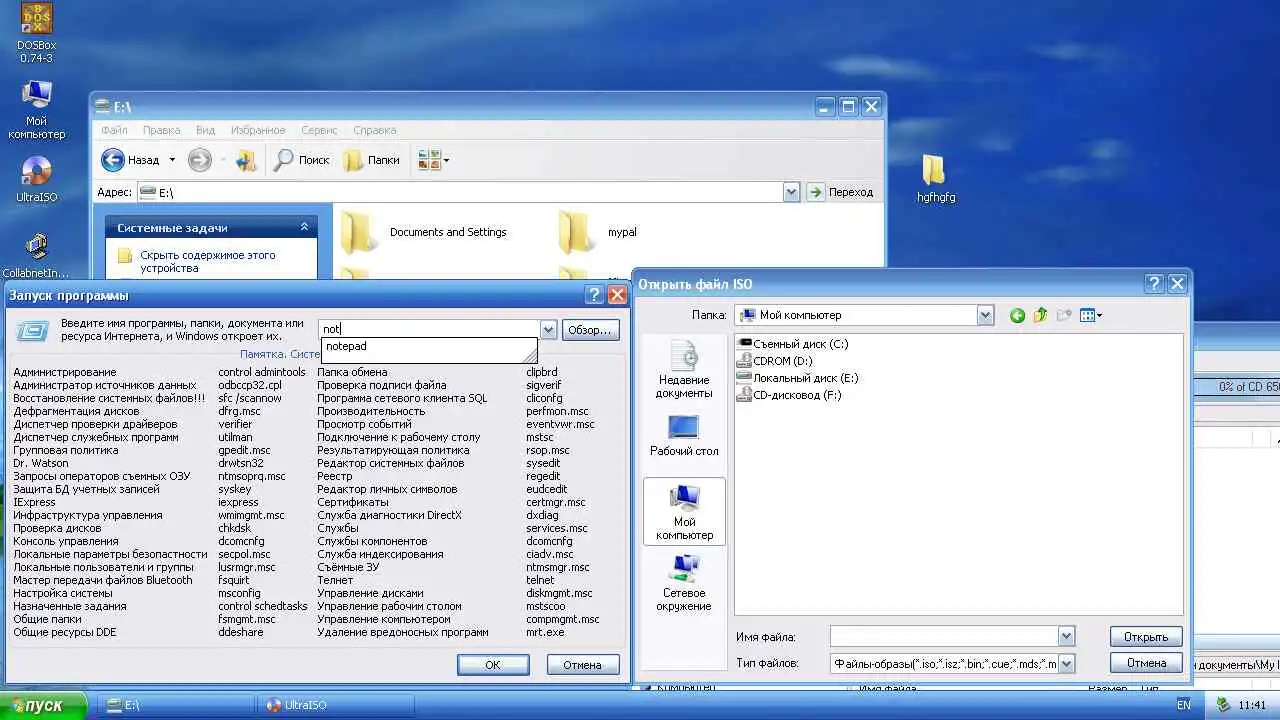Click Открыть button in Open ISO dialog
1280x720 pixels.
[1146, 636]
